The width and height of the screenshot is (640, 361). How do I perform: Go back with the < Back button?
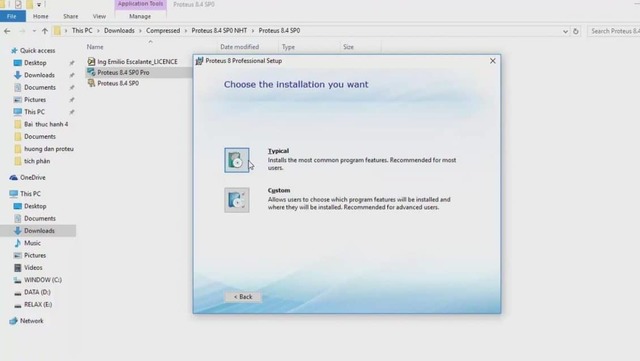click(x=243, y=297)
